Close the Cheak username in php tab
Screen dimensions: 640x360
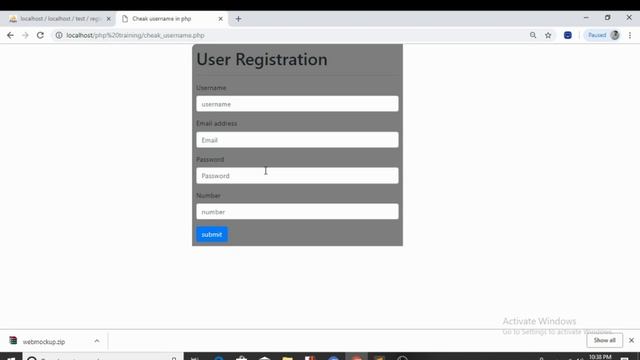(x=220, y=19)
